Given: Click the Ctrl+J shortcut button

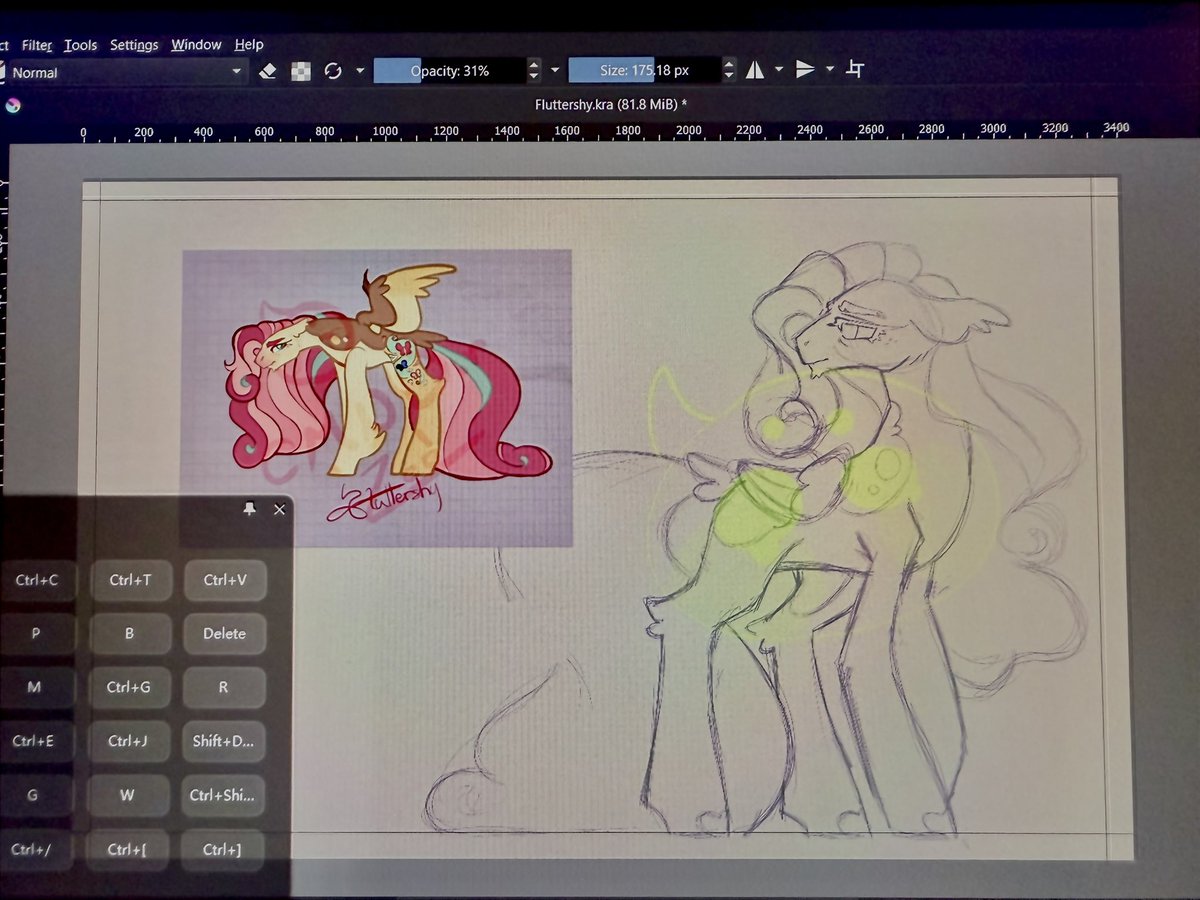Looking at the screenshot, I should click(128, 742).
